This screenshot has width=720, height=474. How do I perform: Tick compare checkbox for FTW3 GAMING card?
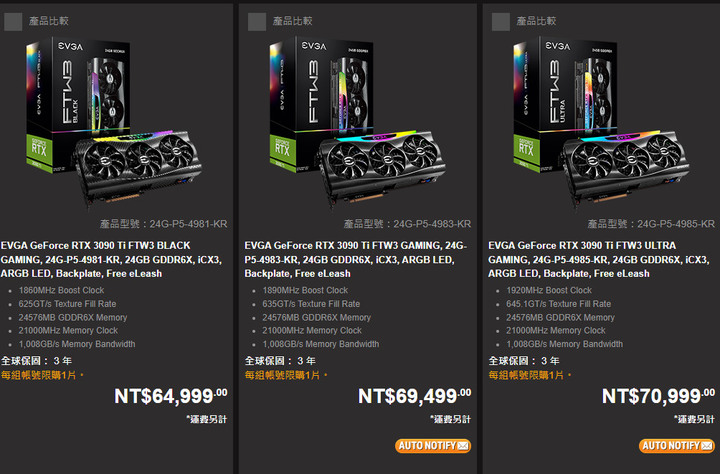click(x=257, y=22)
